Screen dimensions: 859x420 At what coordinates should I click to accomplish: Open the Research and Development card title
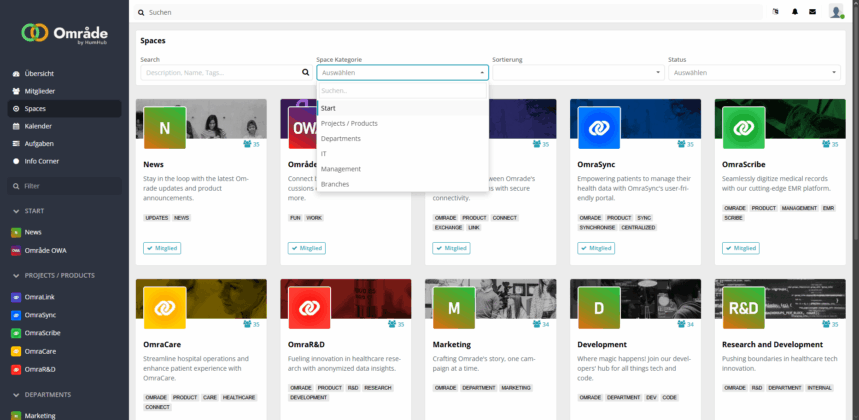coord(772,344)
